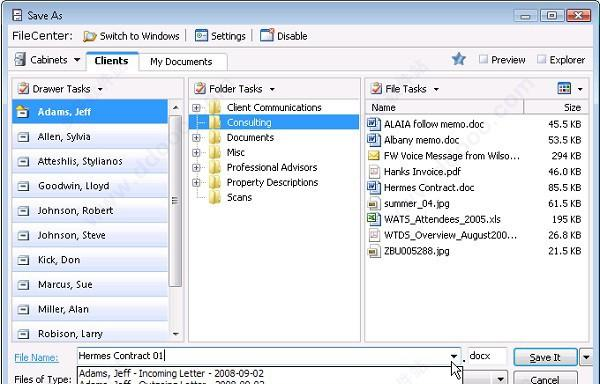Click the Folder Tasks clipboard icon
This screenshot has width=600, height=384.
coord(200,89)
